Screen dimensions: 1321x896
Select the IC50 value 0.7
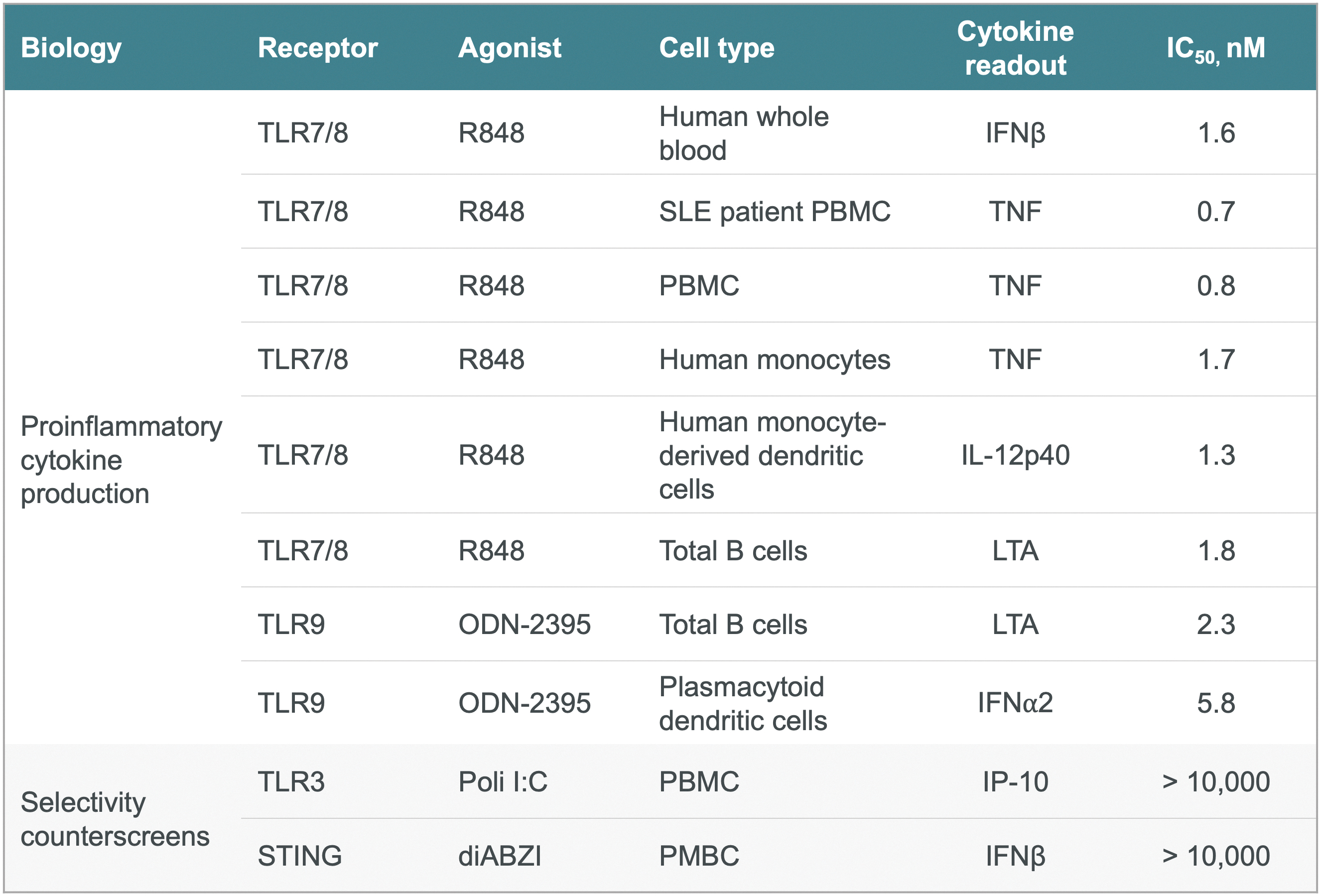pyautogui.click(x=1216, y=212)
